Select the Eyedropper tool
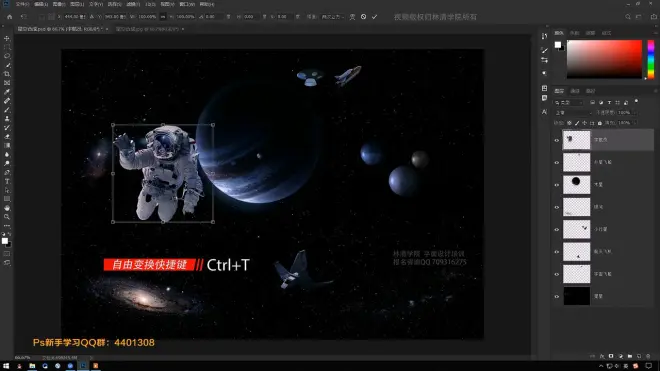The width and height of the screenshot is (660, 371). [x=7, y=92]
